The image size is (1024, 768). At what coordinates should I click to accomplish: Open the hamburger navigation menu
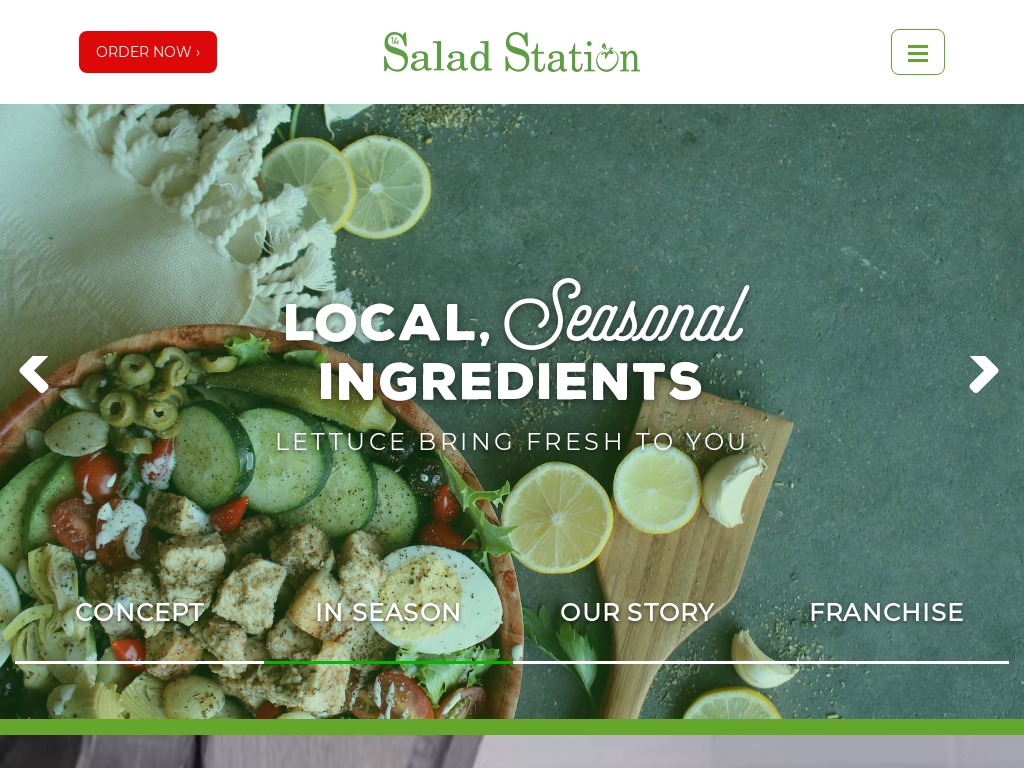tap(918, 52)
